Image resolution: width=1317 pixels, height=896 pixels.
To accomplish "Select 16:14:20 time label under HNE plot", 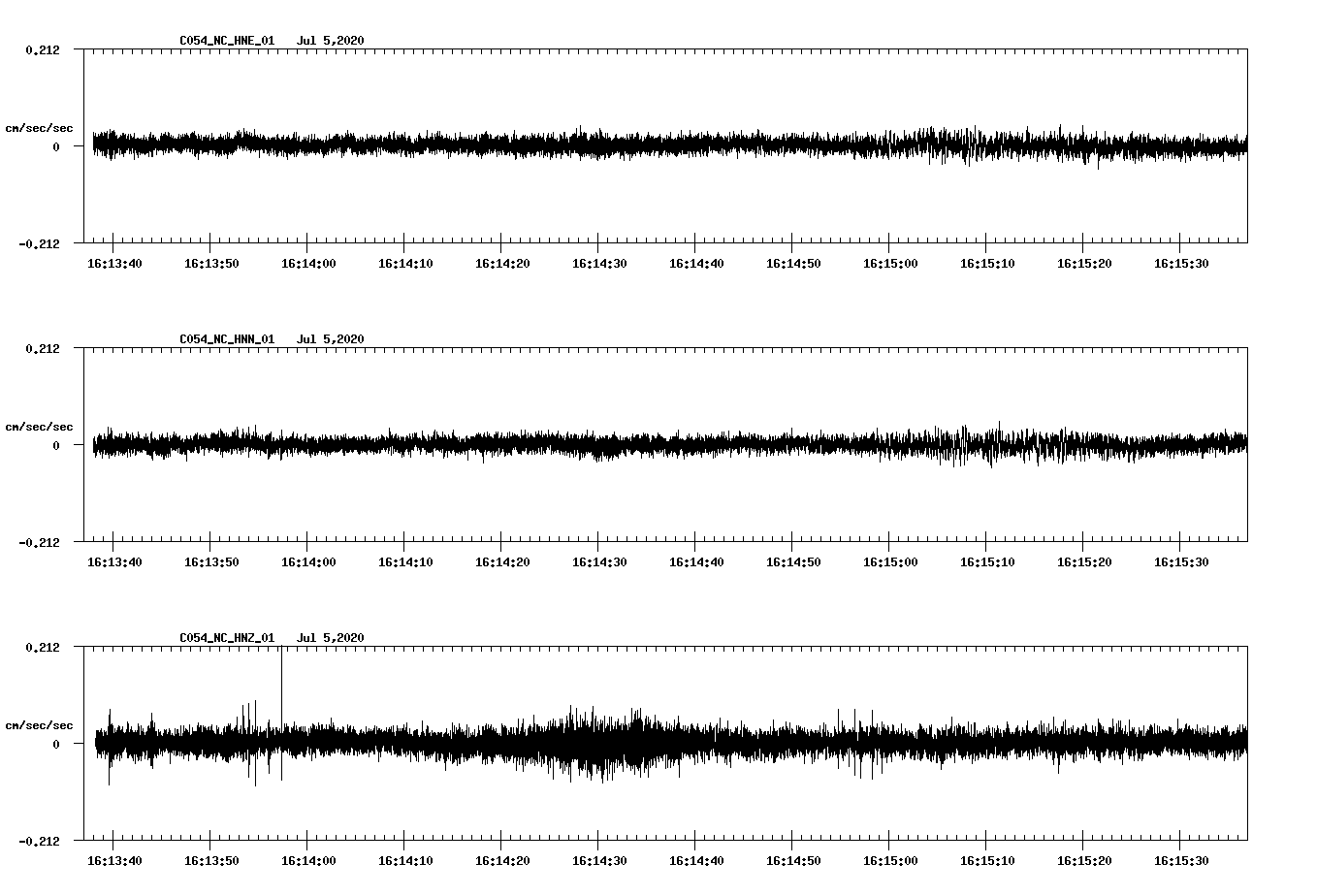I will pyautogui.click(x=502, y=264).
